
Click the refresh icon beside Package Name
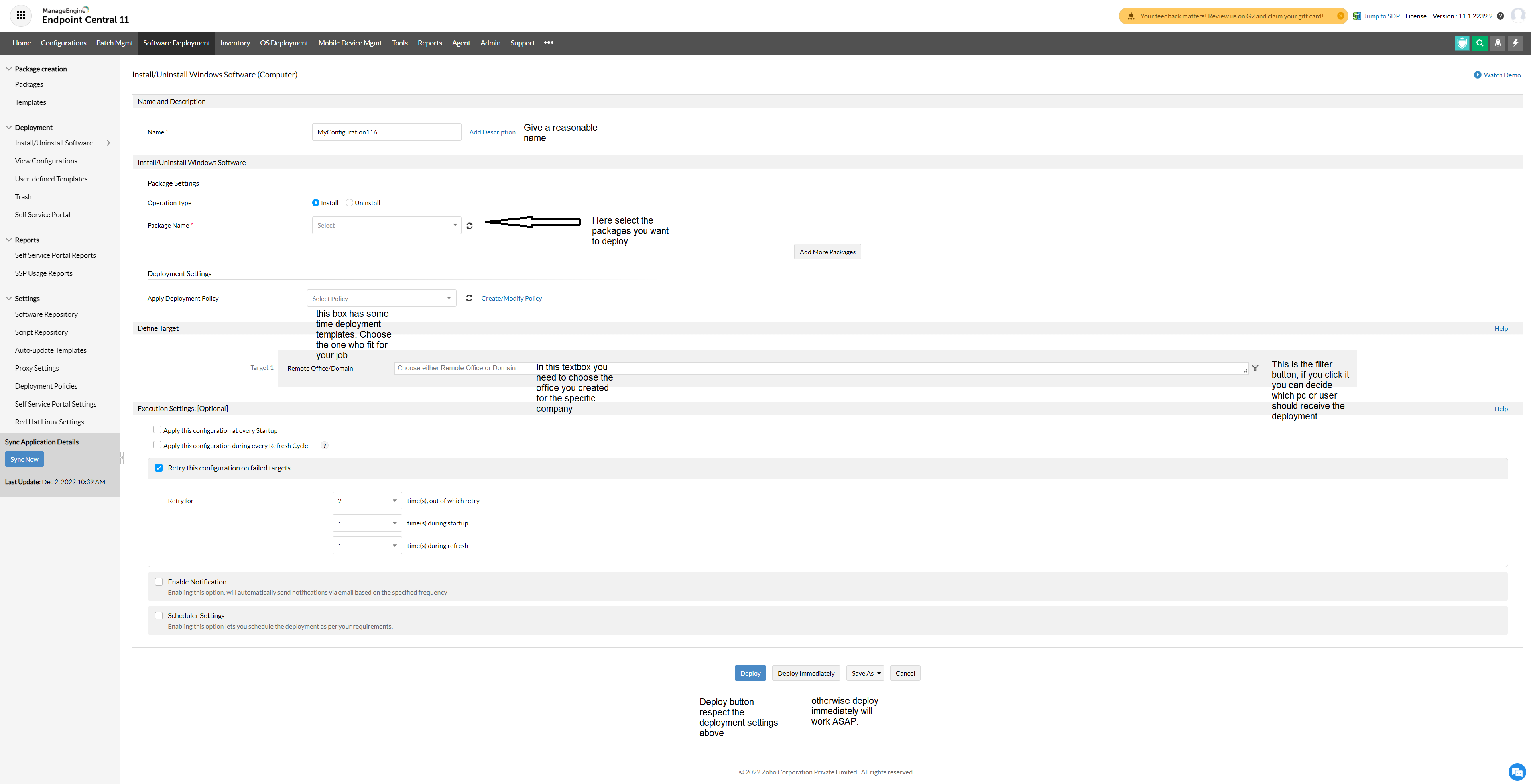[470, 226]
